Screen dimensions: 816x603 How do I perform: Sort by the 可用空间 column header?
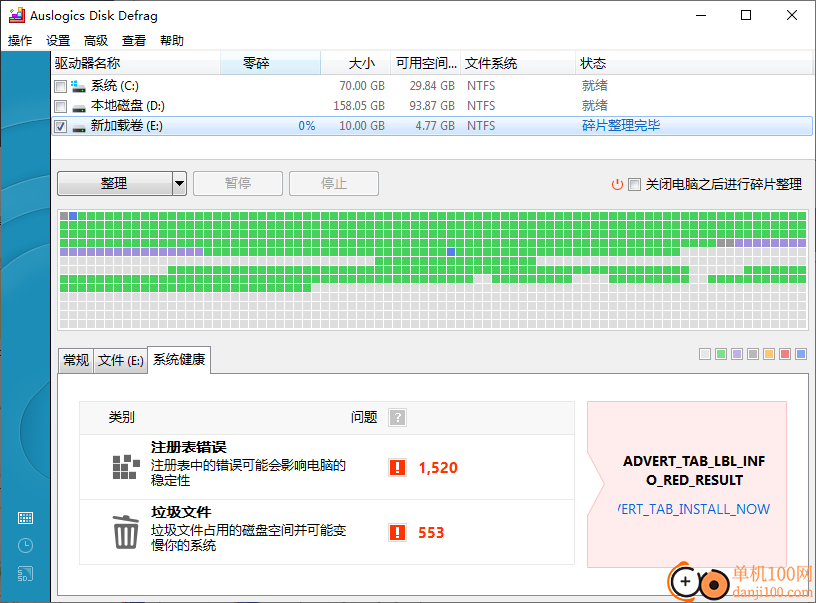pos(425,63)
